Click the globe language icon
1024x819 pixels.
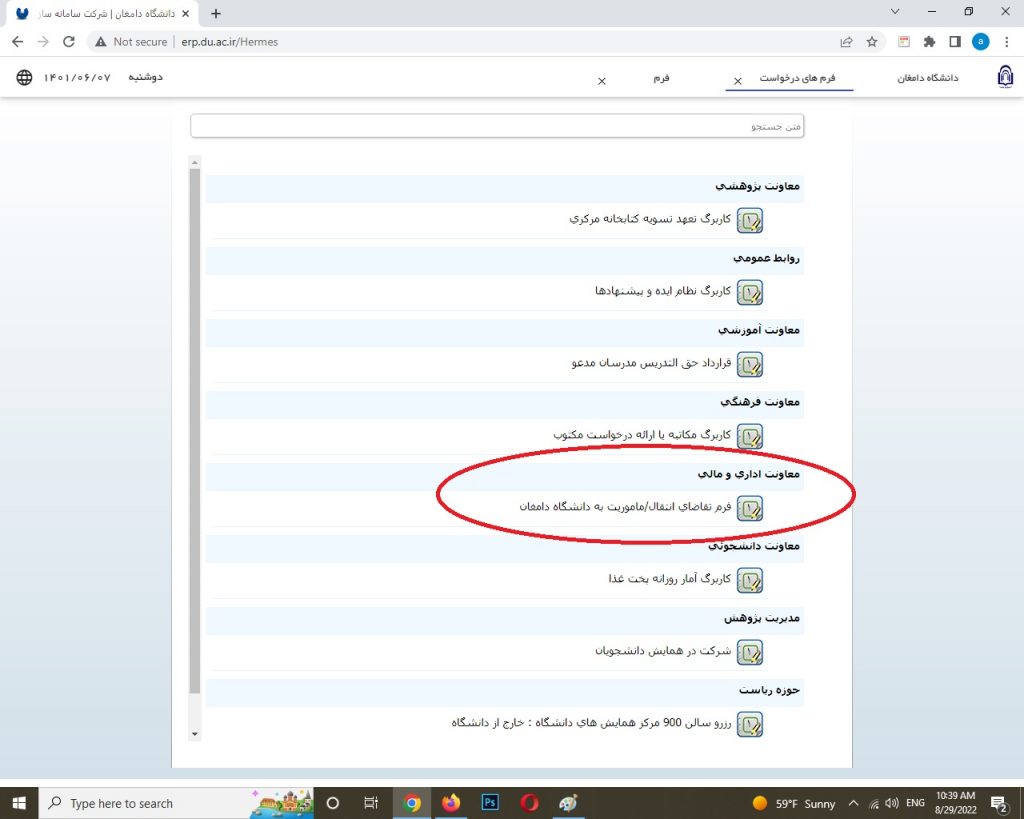pos(24,77)
